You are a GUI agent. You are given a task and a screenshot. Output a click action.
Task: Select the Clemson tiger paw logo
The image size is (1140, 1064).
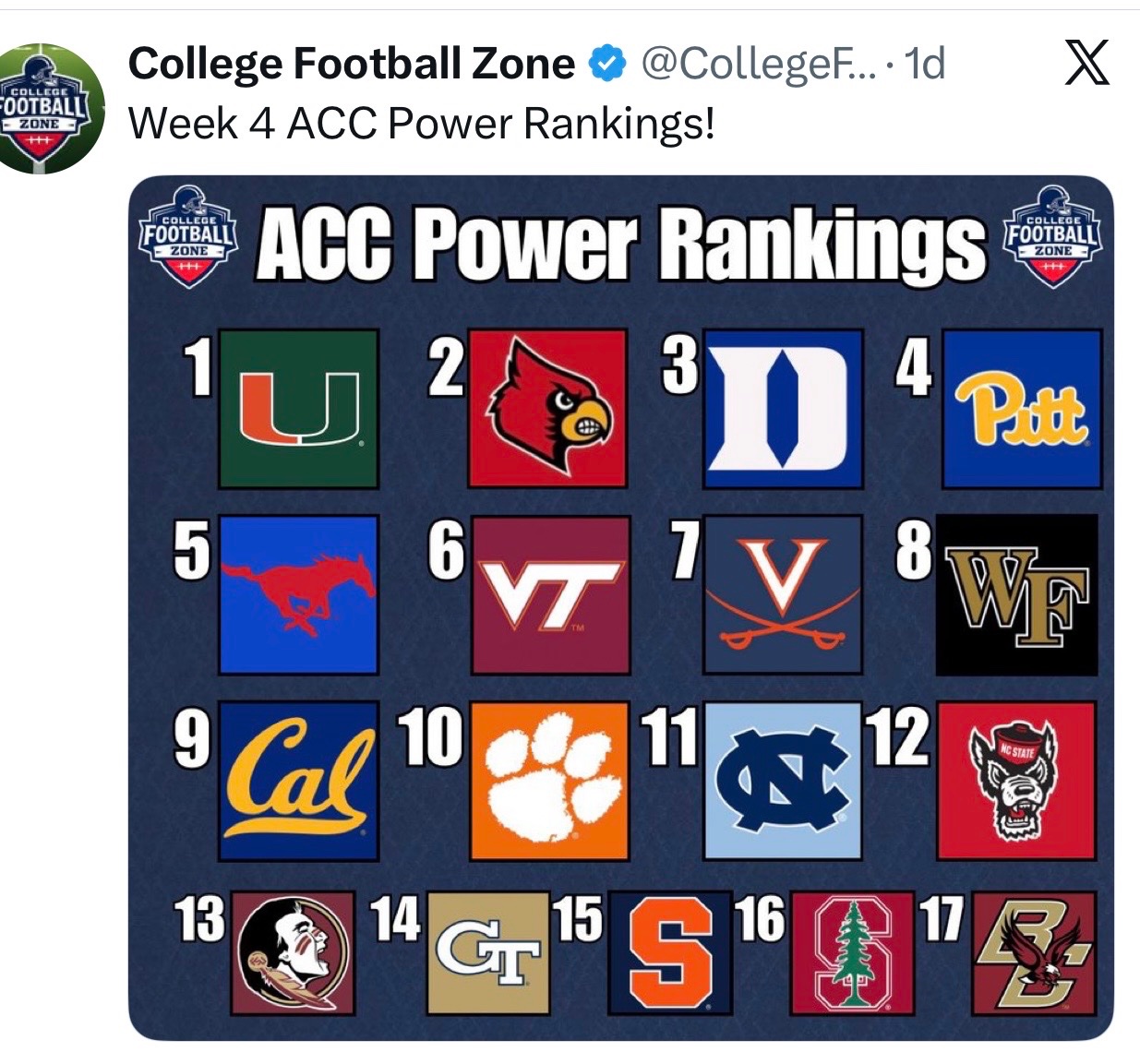click(x=549, y=781)
